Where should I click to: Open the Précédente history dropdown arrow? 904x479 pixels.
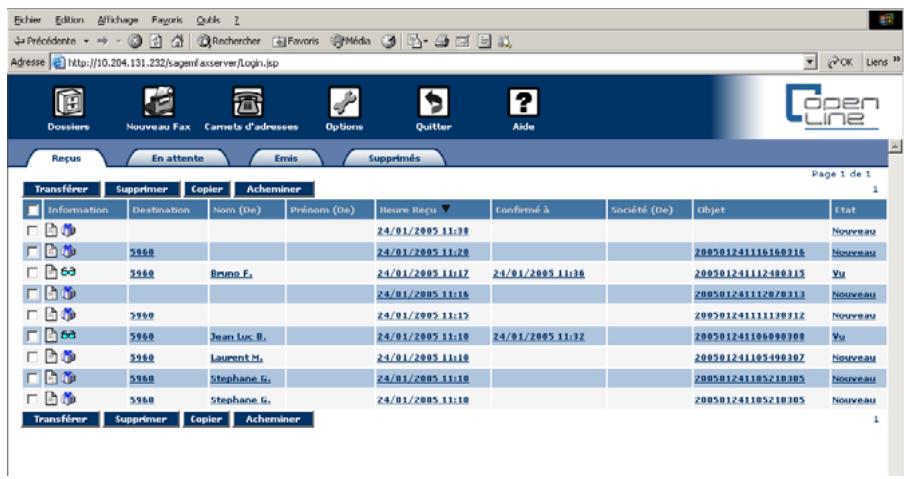coord(86,41)
